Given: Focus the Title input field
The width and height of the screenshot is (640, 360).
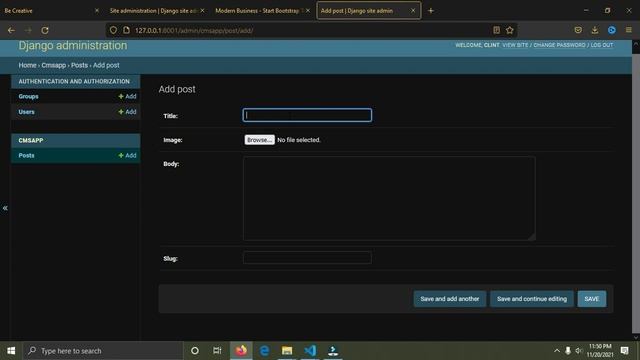Looking at the screenshot, I should pyautogui.click(x=307, y=115).
